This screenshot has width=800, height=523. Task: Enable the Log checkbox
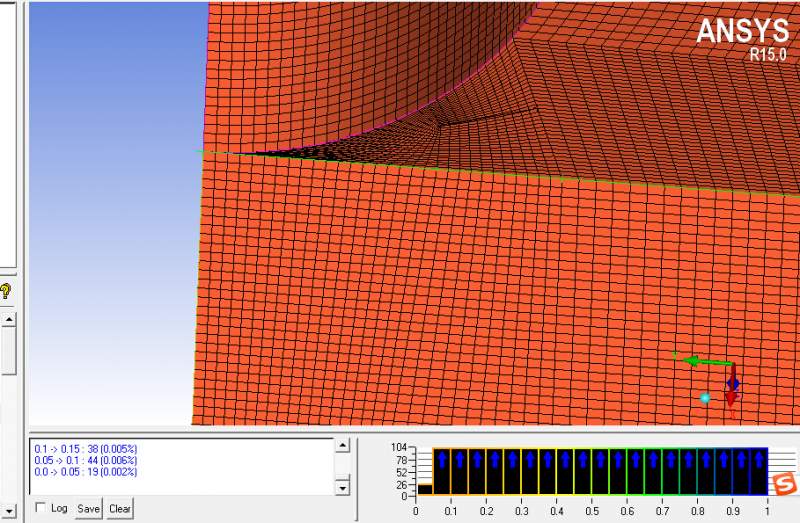coord(40,508)
